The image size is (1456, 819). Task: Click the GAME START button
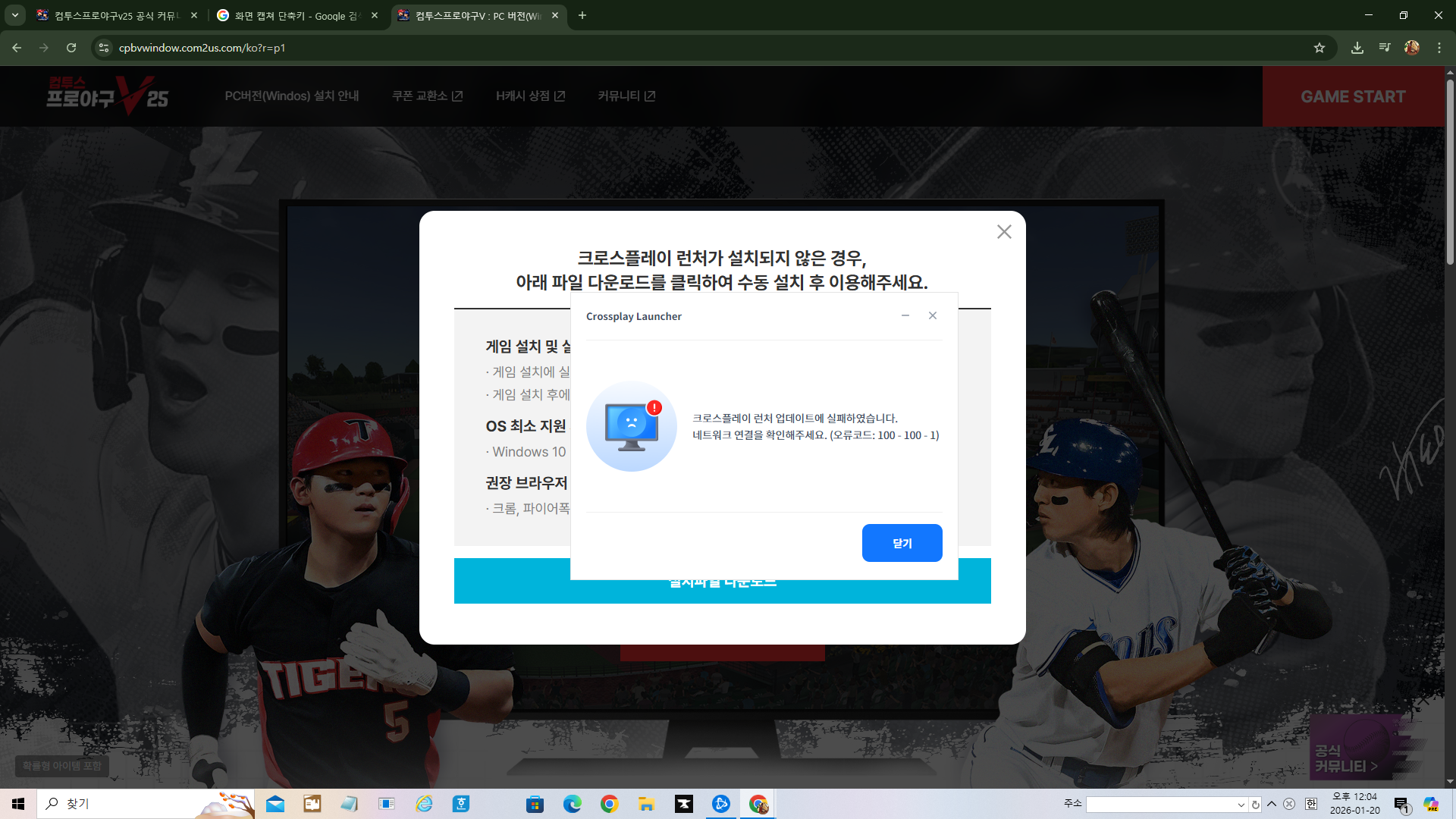pos(1353,96)
